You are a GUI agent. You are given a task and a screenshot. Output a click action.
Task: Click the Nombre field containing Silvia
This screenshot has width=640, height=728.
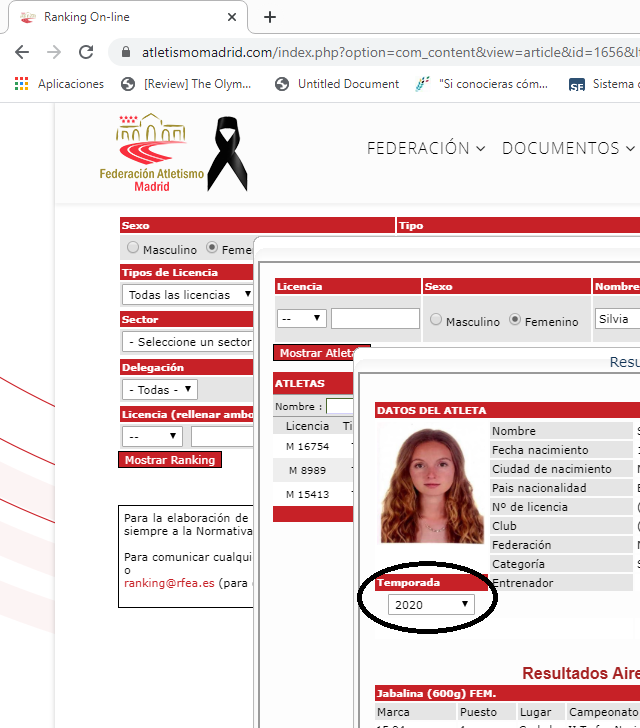[617, 319]
